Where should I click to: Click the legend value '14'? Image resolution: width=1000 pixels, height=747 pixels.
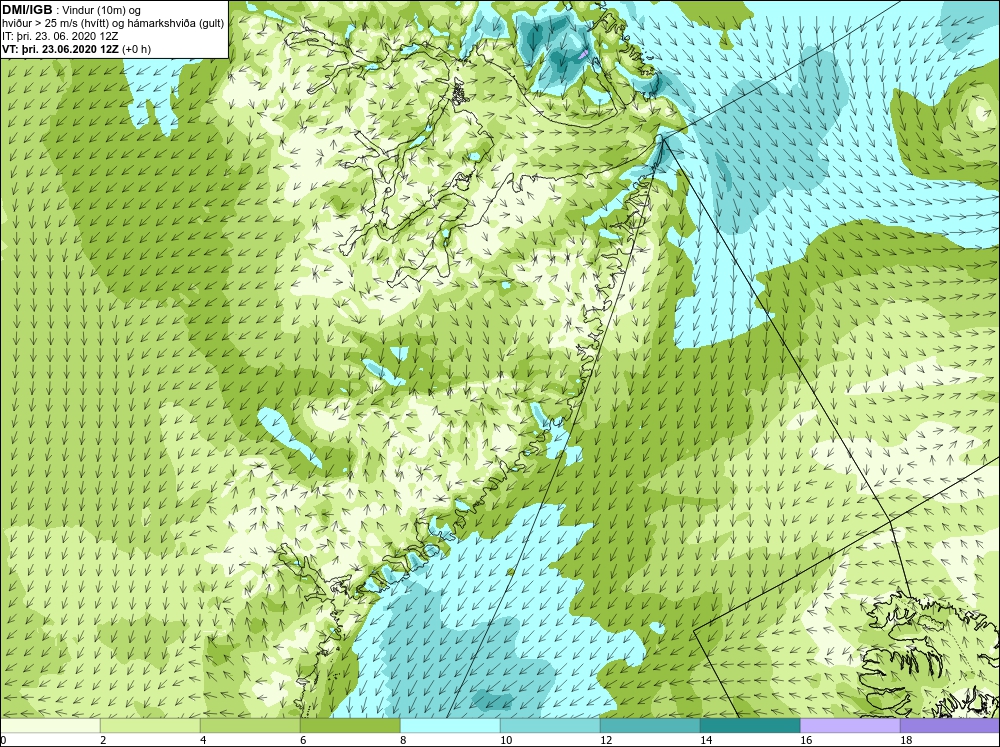(706, 740)
